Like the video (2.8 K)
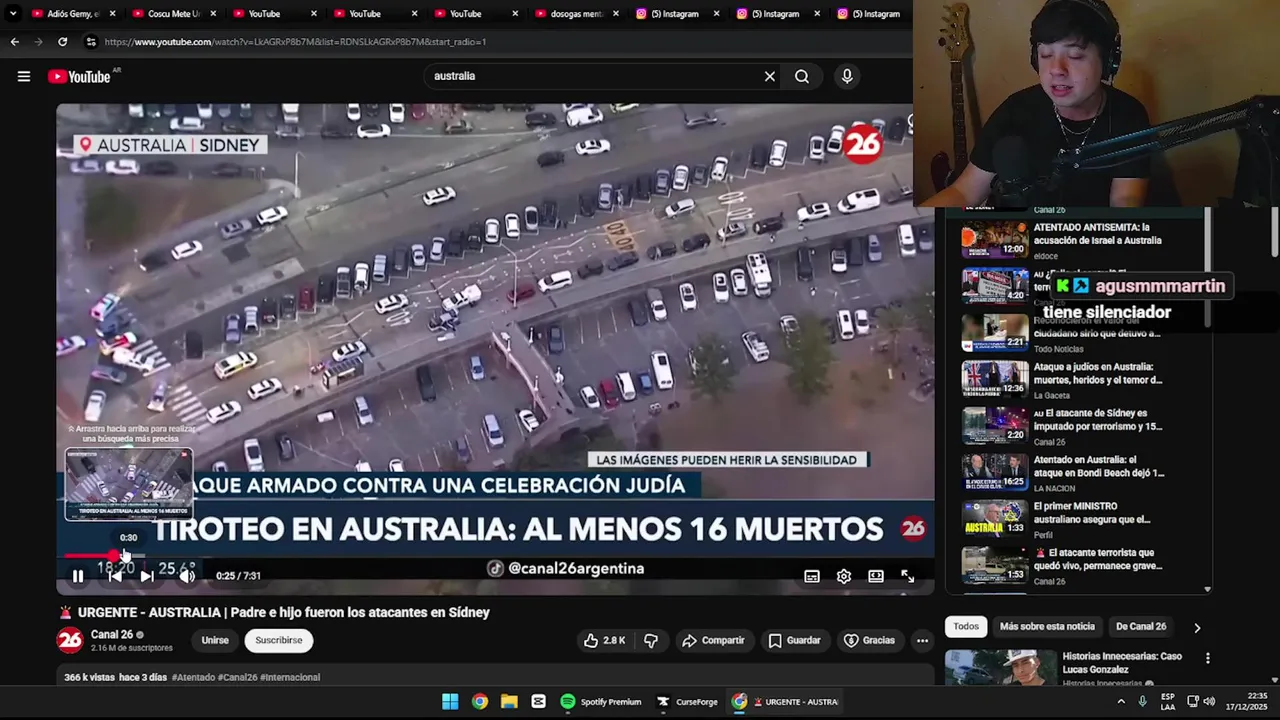The width and height of the screenshot is (1280, 720). pyautogui.click(x=605, y=640)
